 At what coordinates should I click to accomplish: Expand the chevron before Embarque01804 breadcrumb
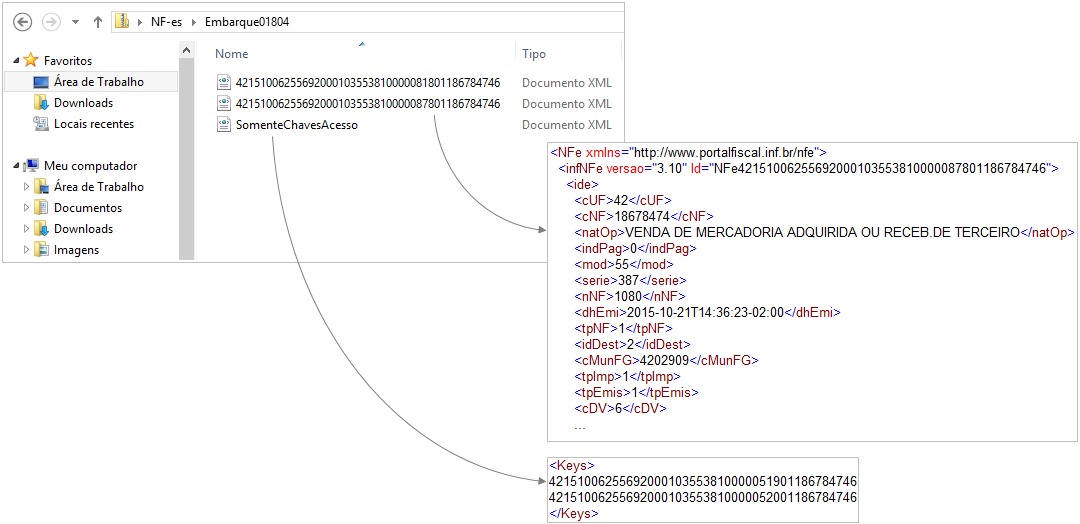click(x=193, y=22)
